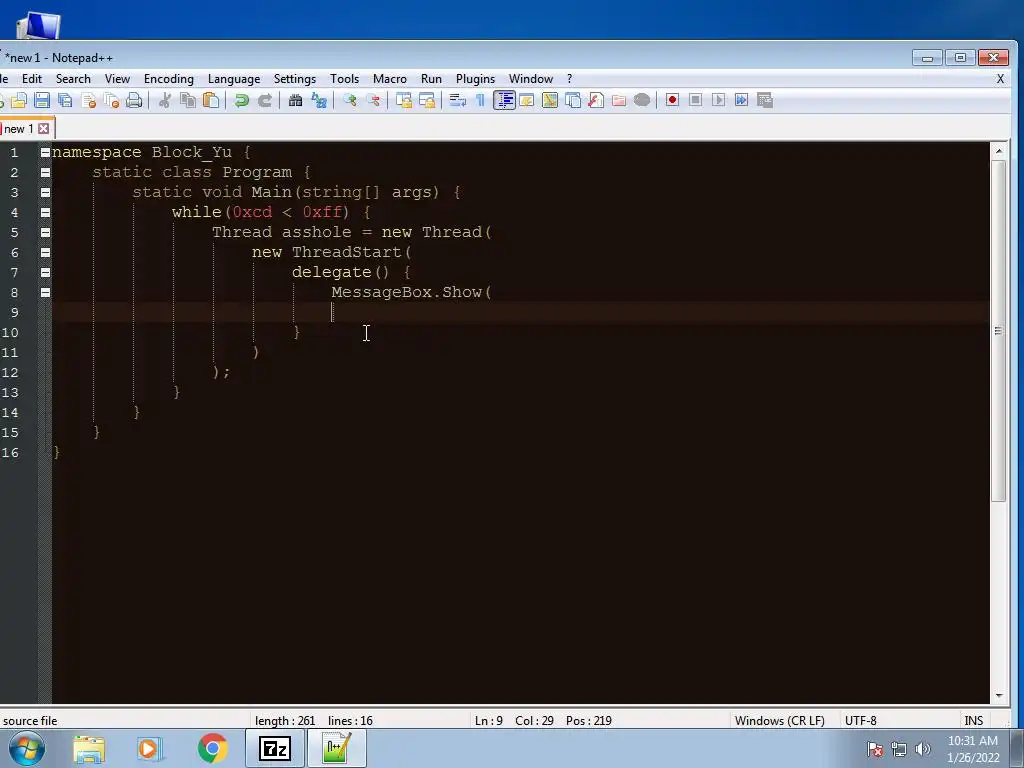This screenshot has height=768, width=1024.
Task: Print the document with the printer icon
Action: [134, 100]
